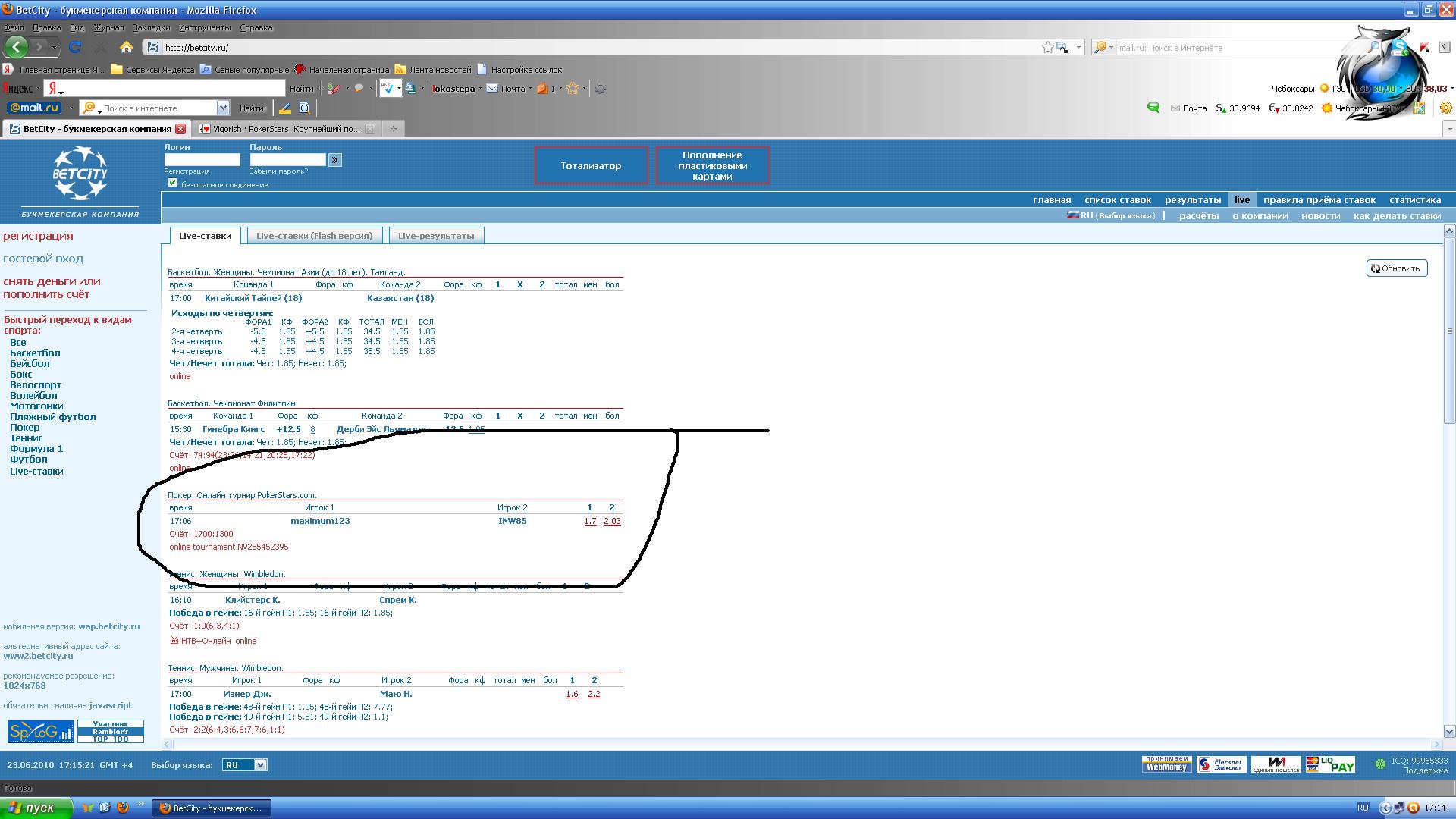Click the mail.ru highlighter pencil icon
This screenshot has height=819, width=1456.
[284, 108]
